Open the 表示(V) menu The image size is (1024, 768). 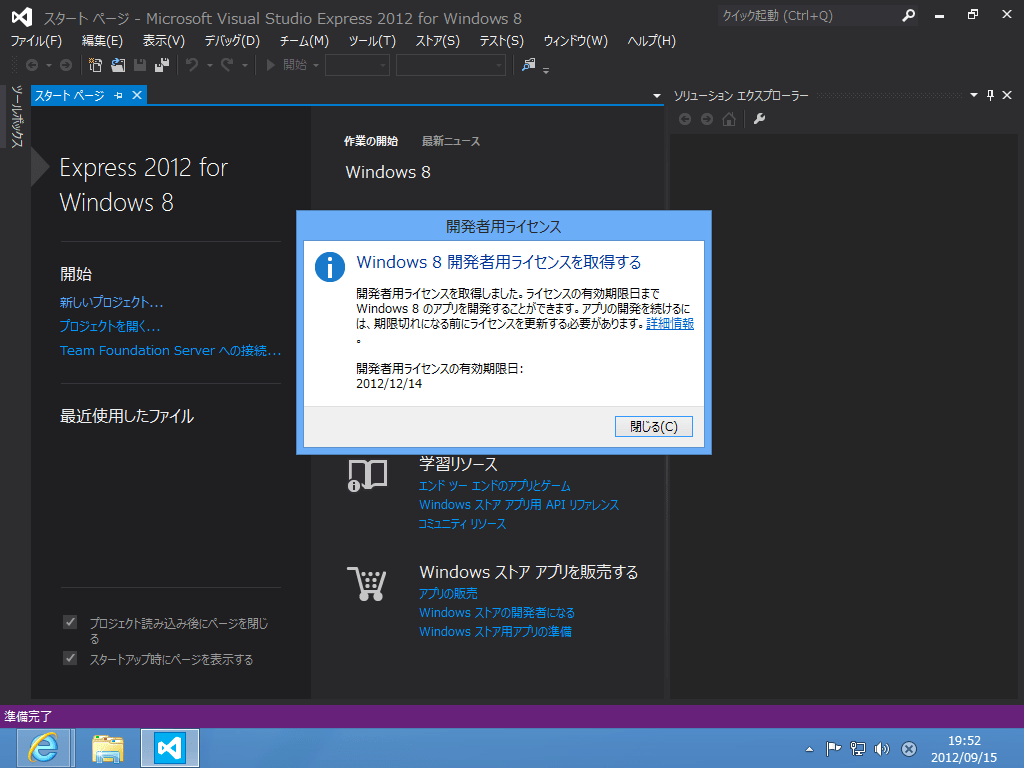163,40
